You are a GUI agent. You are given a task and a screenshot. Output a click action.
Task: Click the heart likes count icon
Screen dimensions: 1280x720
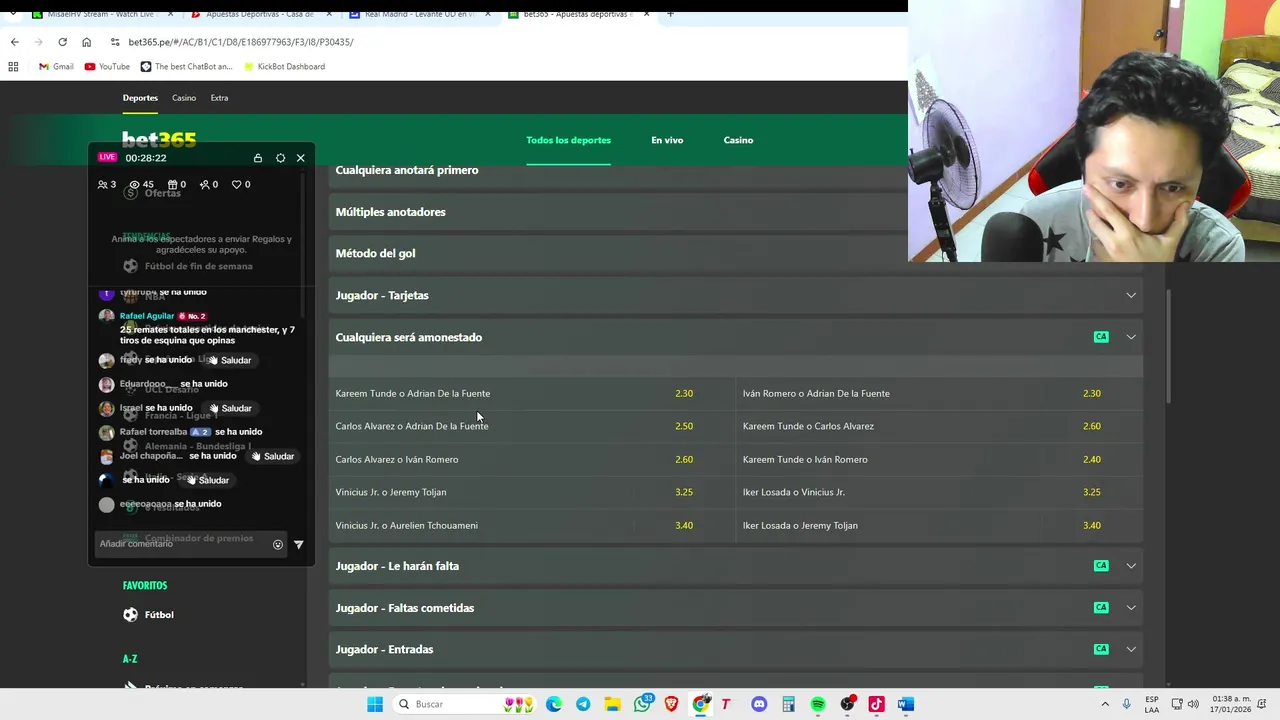(x=237, y=185)
